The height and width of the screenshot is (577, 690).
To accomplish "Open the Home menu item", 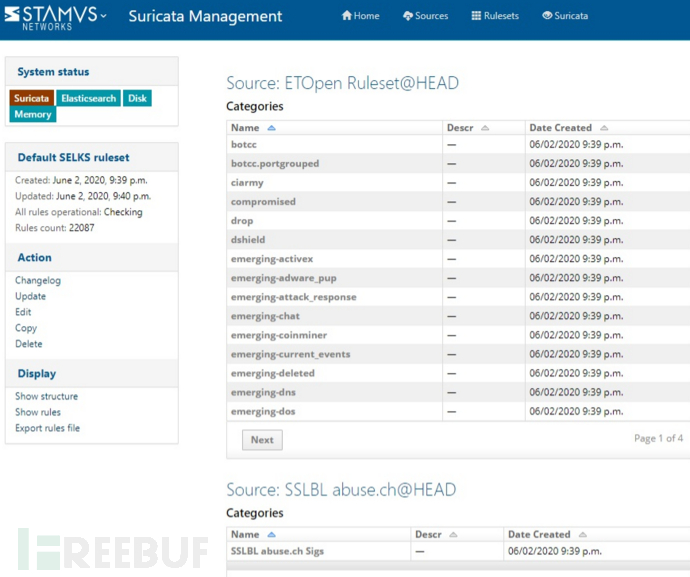I will click(360, 16).
